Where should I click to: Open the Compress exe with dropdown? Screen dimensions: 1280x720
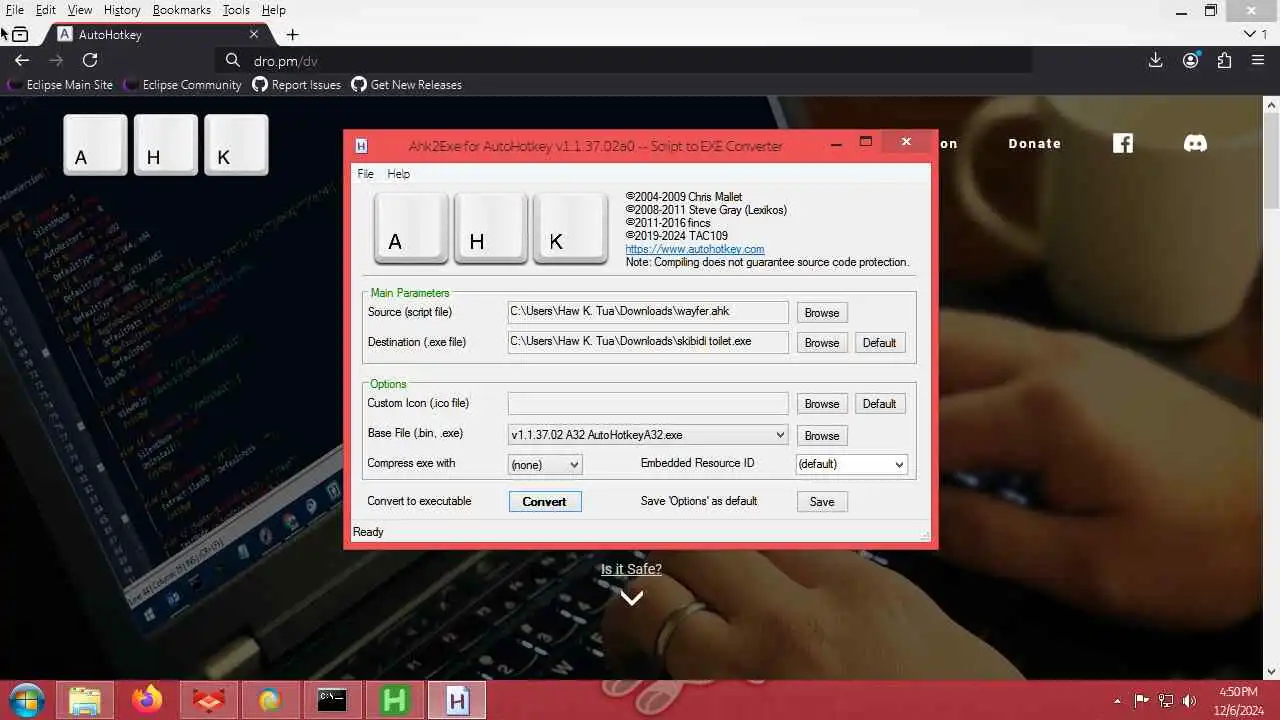(x=574, y=464)
